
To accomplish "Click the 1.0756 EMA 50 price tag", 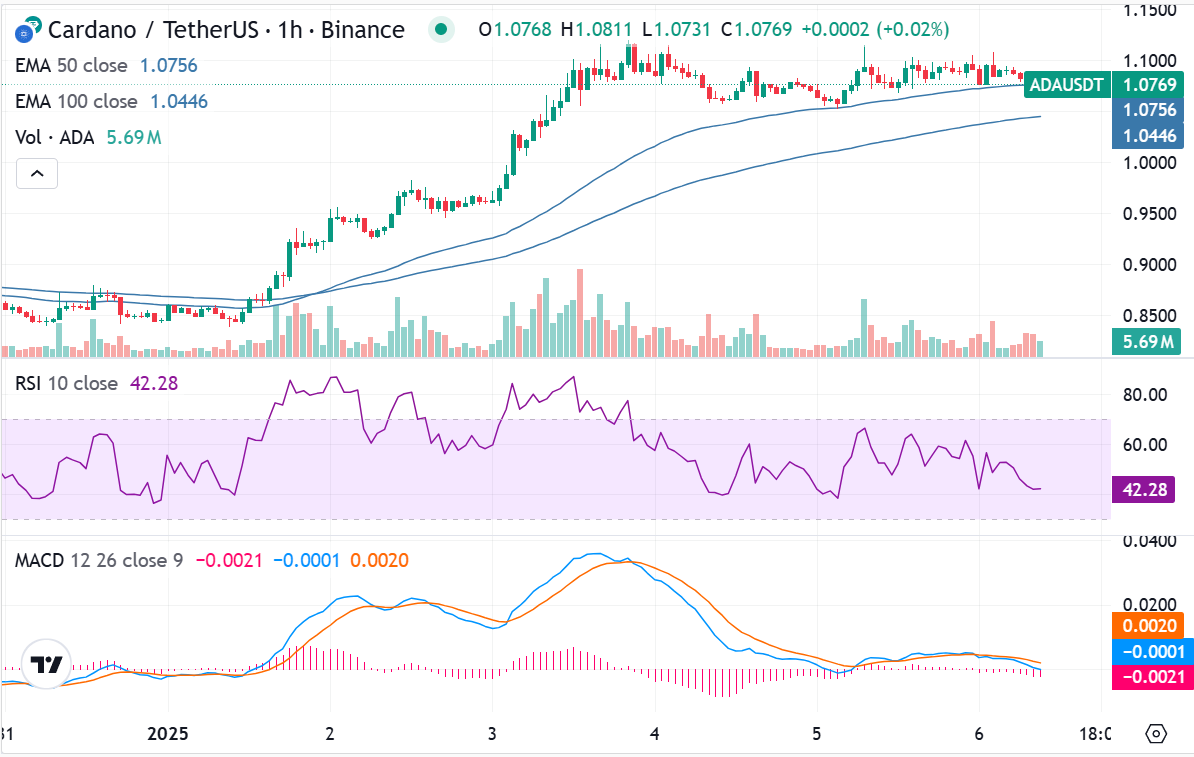I will [x=1150, y=110].
